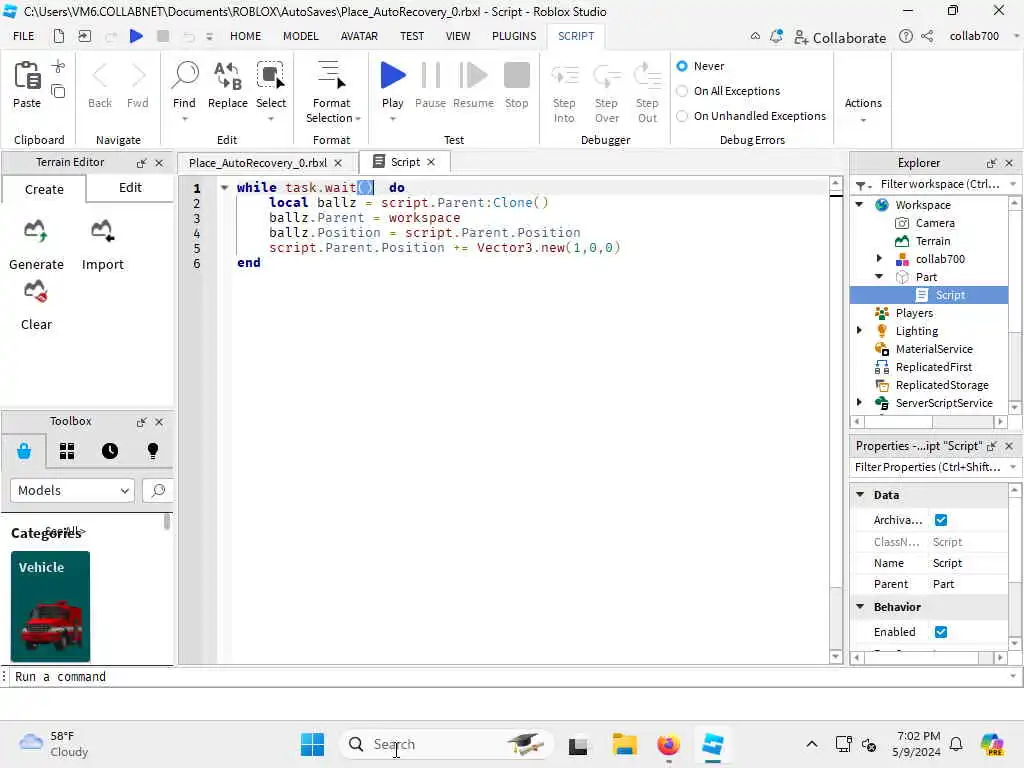Open notifications bell in top bar

[x=776, y=37]
